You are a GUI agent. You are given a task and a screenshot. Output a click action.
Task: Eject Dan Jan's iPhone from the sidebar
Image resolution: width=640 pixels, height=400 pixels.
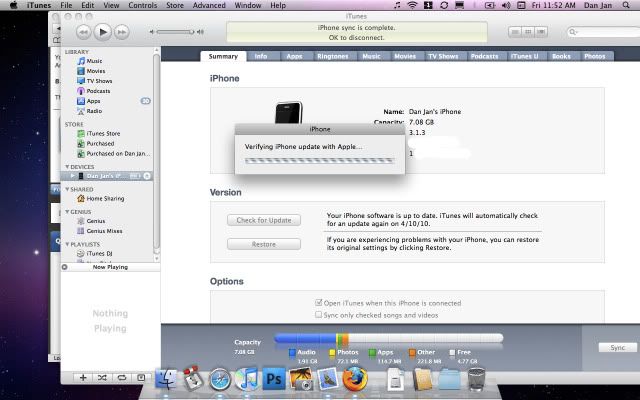tap(147, 176)
